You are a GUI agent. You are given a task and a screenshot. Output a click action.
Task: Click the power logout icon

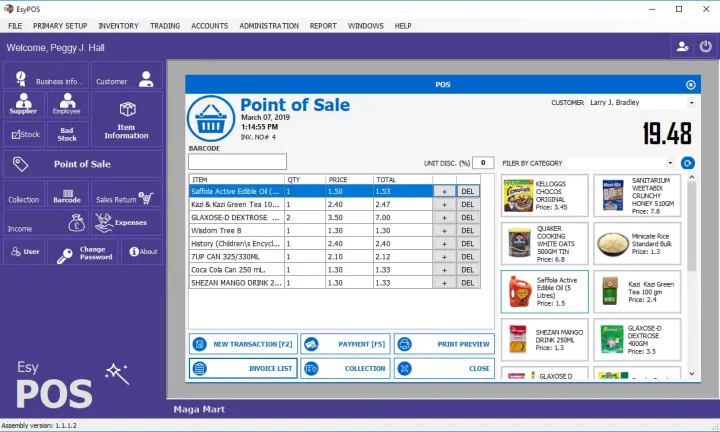tap(705, 47)
